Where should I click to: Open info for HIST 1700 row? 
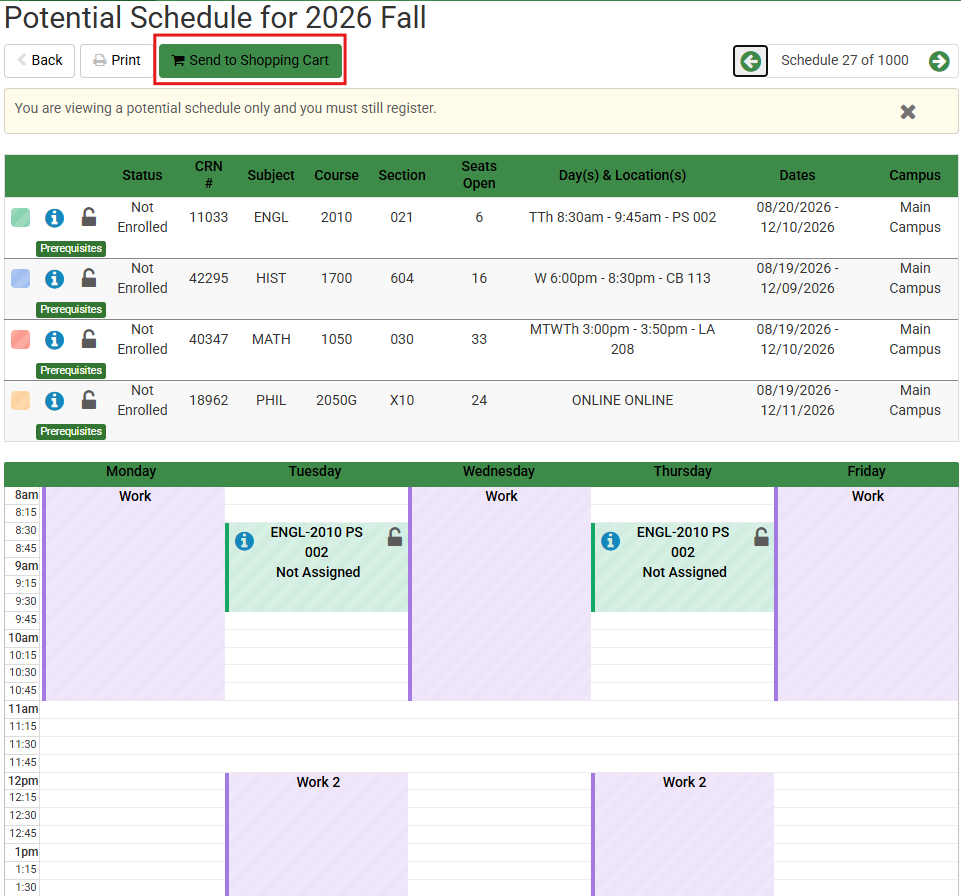(55, 279)
